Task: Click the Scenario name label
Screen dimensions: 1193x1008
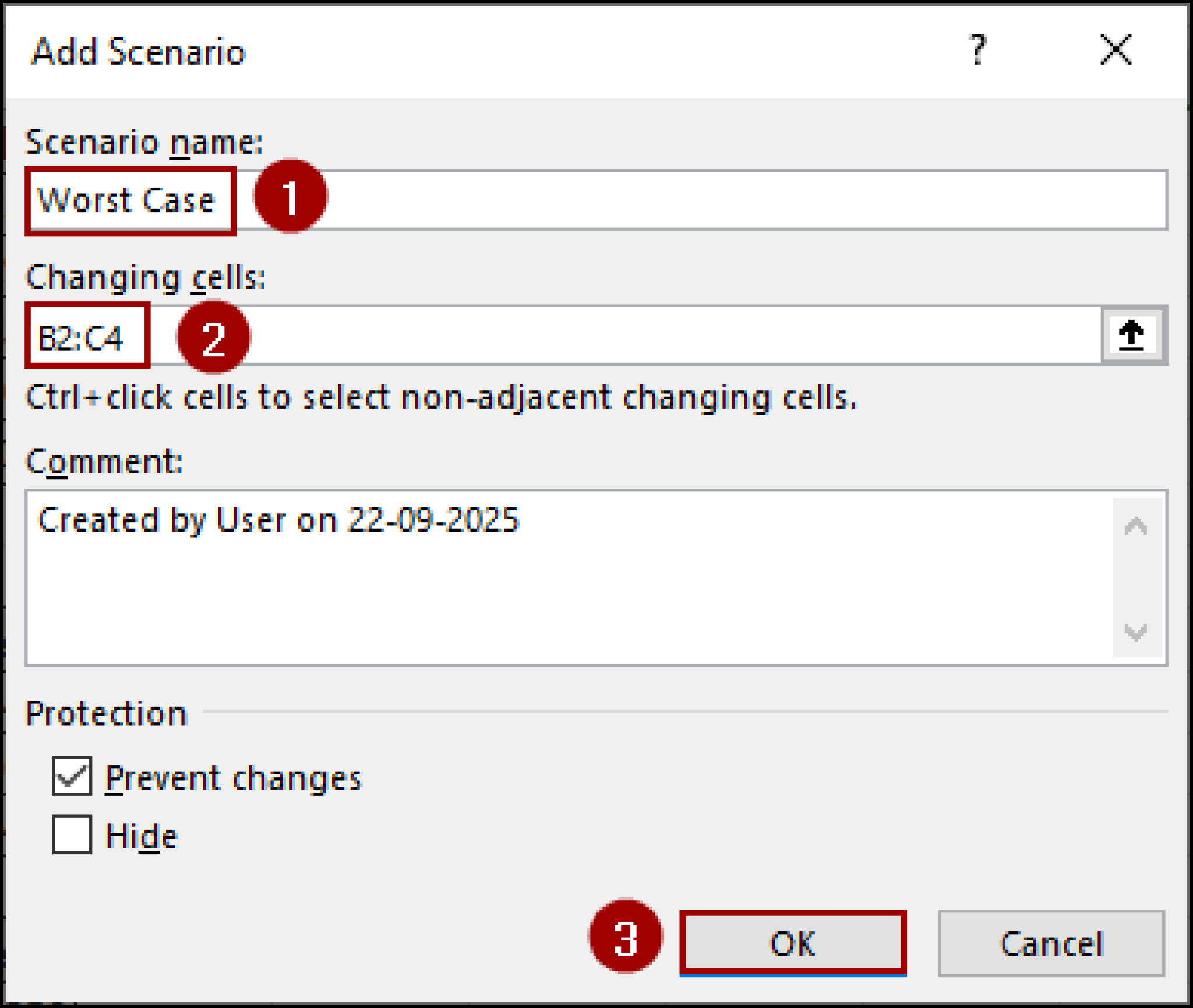Action: tap(144, 142)
